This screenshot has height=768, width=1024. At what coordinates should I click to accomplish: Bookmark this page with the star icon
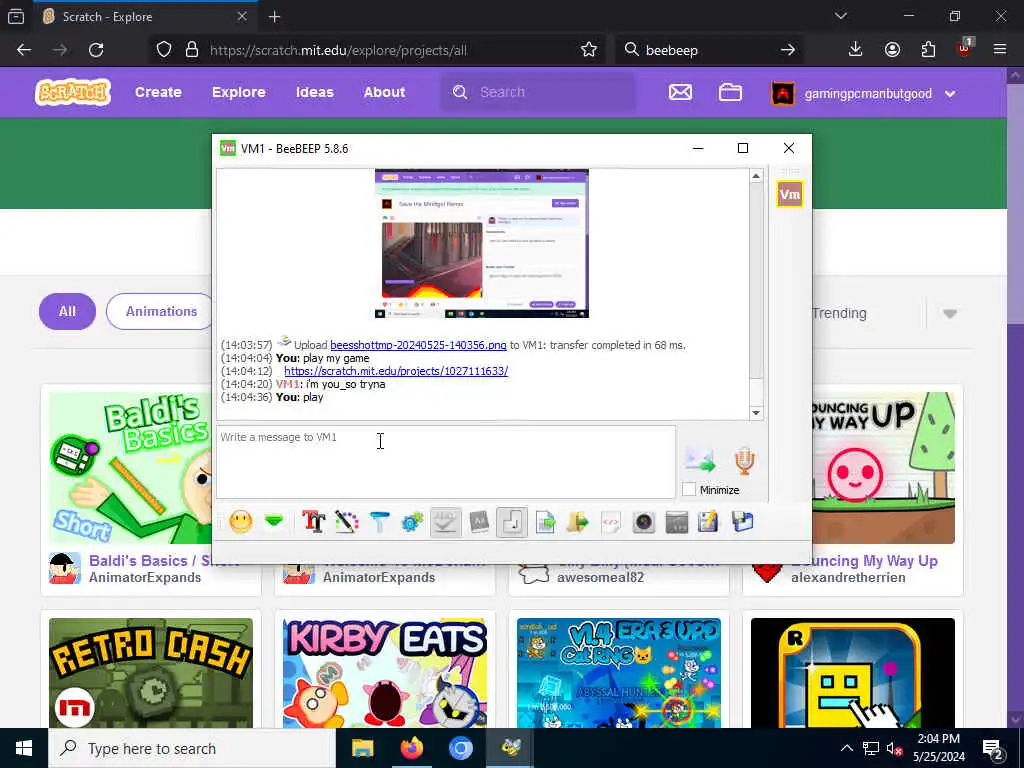point(588,50)
